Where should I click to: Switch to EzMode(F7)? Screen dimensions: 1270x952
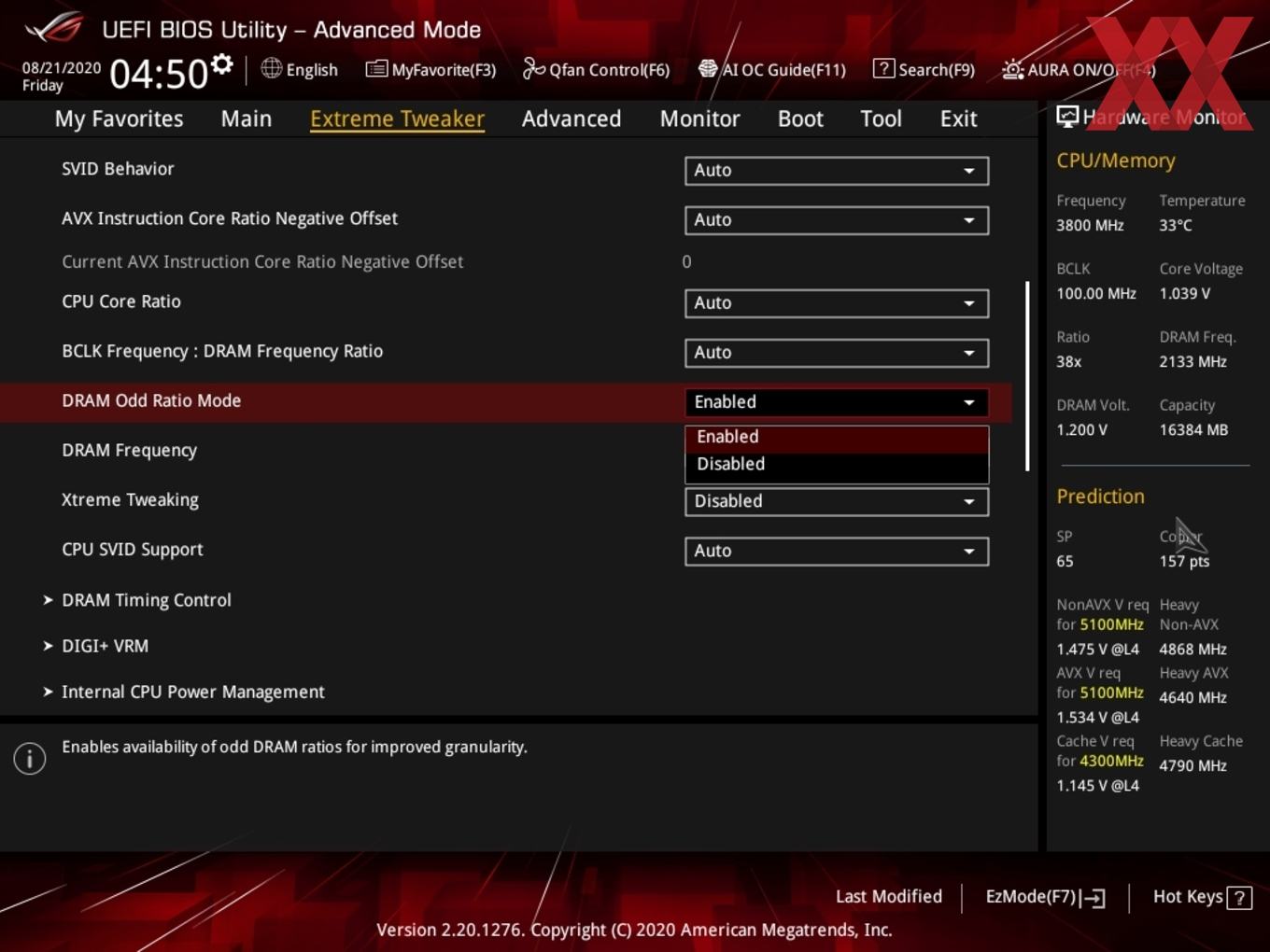pyautogui.click(x=1046, y=897)
